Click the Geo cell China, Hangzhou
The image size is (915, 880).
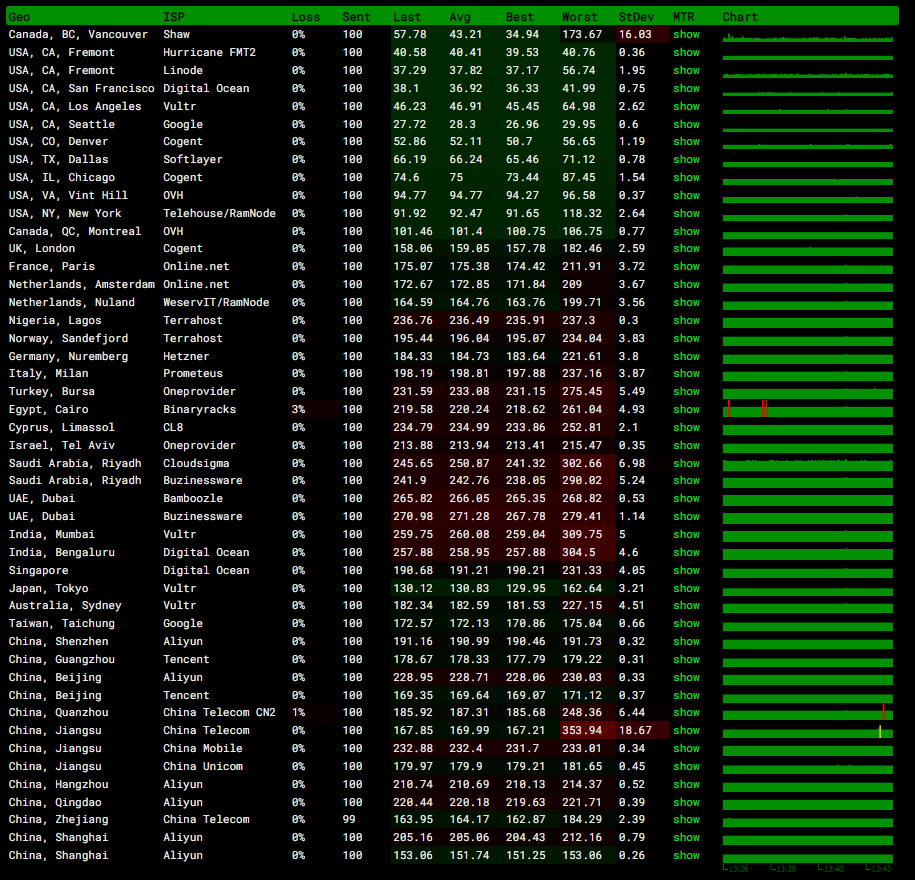click(x=58, y=785)
